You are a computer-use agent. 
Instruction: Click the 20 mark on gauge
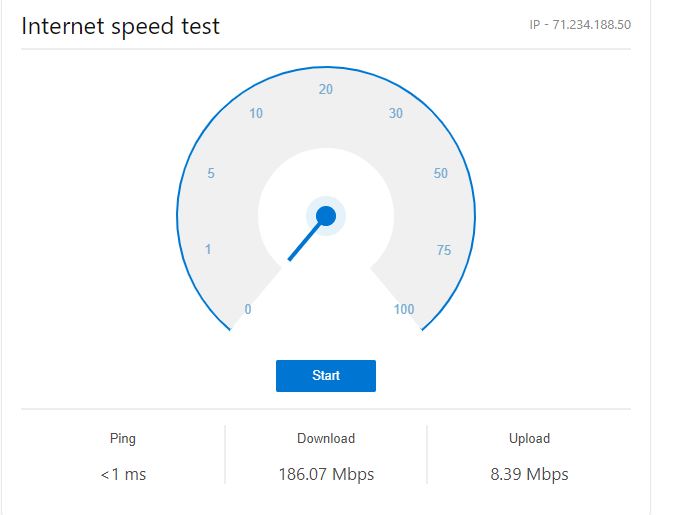click(x=326, y=89)
